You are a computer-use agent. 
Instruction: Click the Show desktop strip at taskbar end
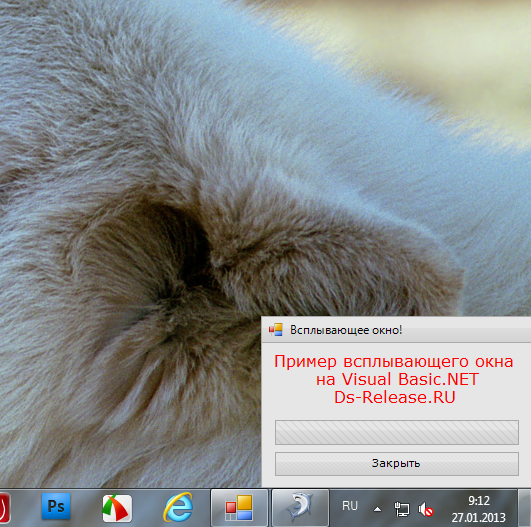(525, 508)
